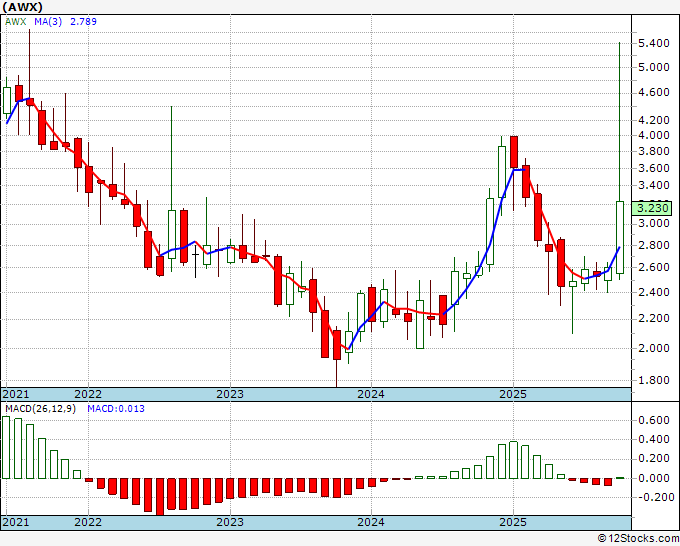Select 2025 on the price chart timeline

coord(513,394)
